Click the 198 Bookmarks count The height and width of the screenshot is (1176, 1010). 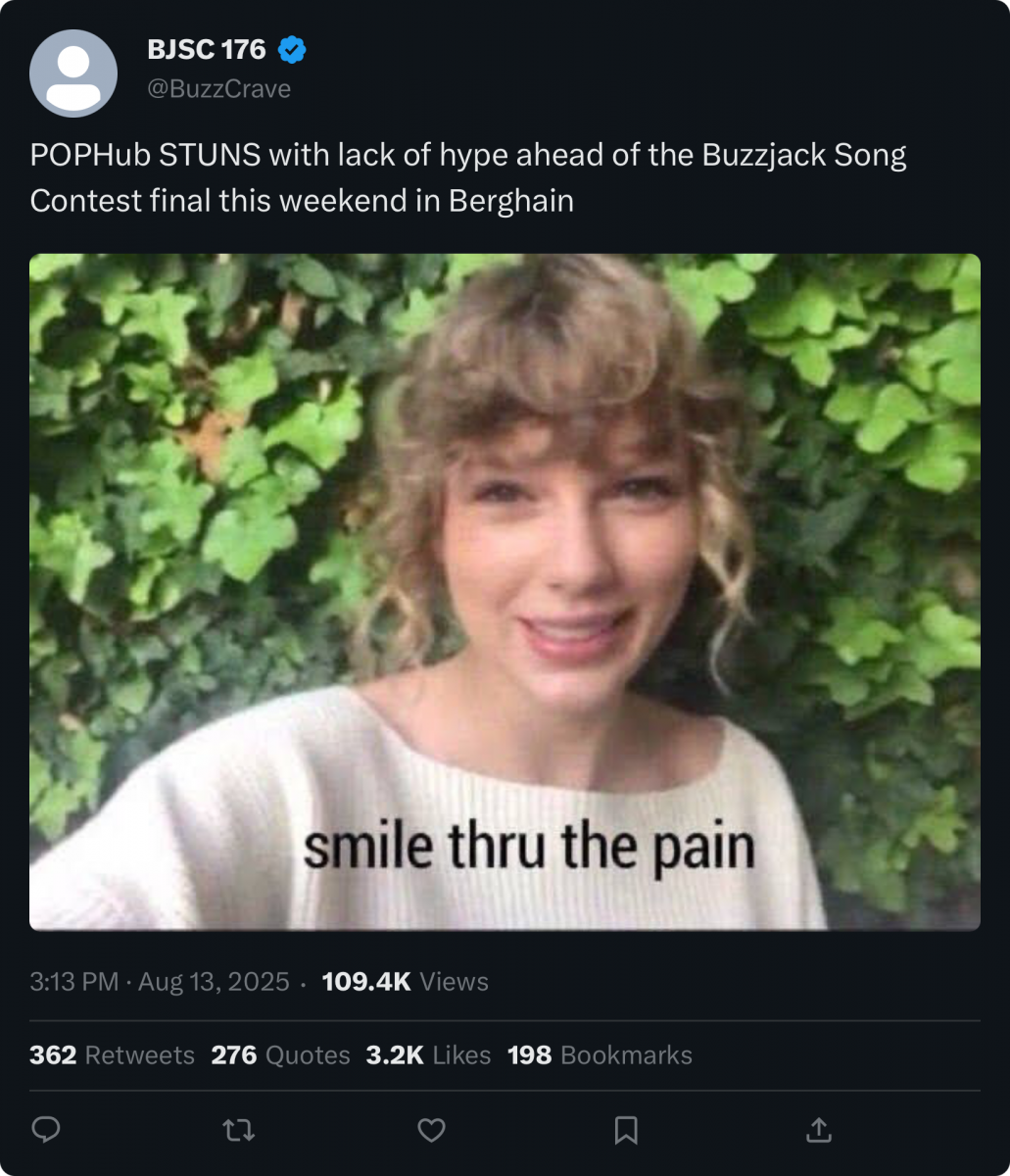(x=600, y=1055)
